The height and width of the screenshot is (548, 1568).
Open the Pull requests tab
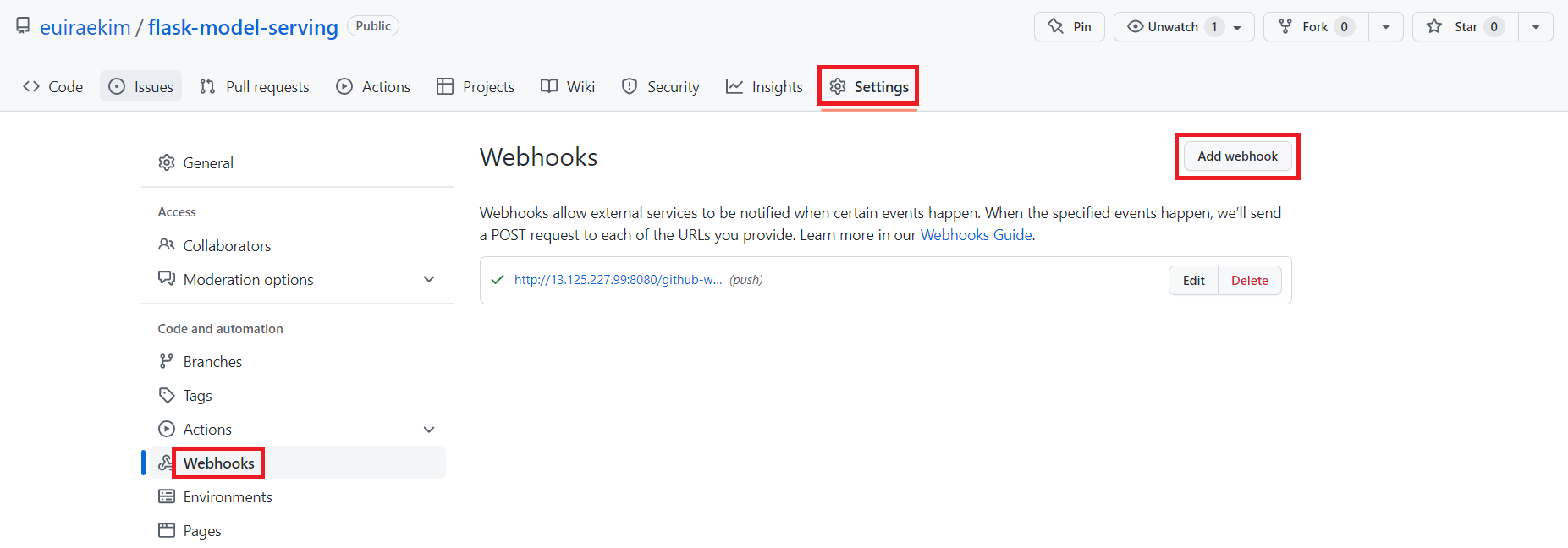tap(255, 86)
